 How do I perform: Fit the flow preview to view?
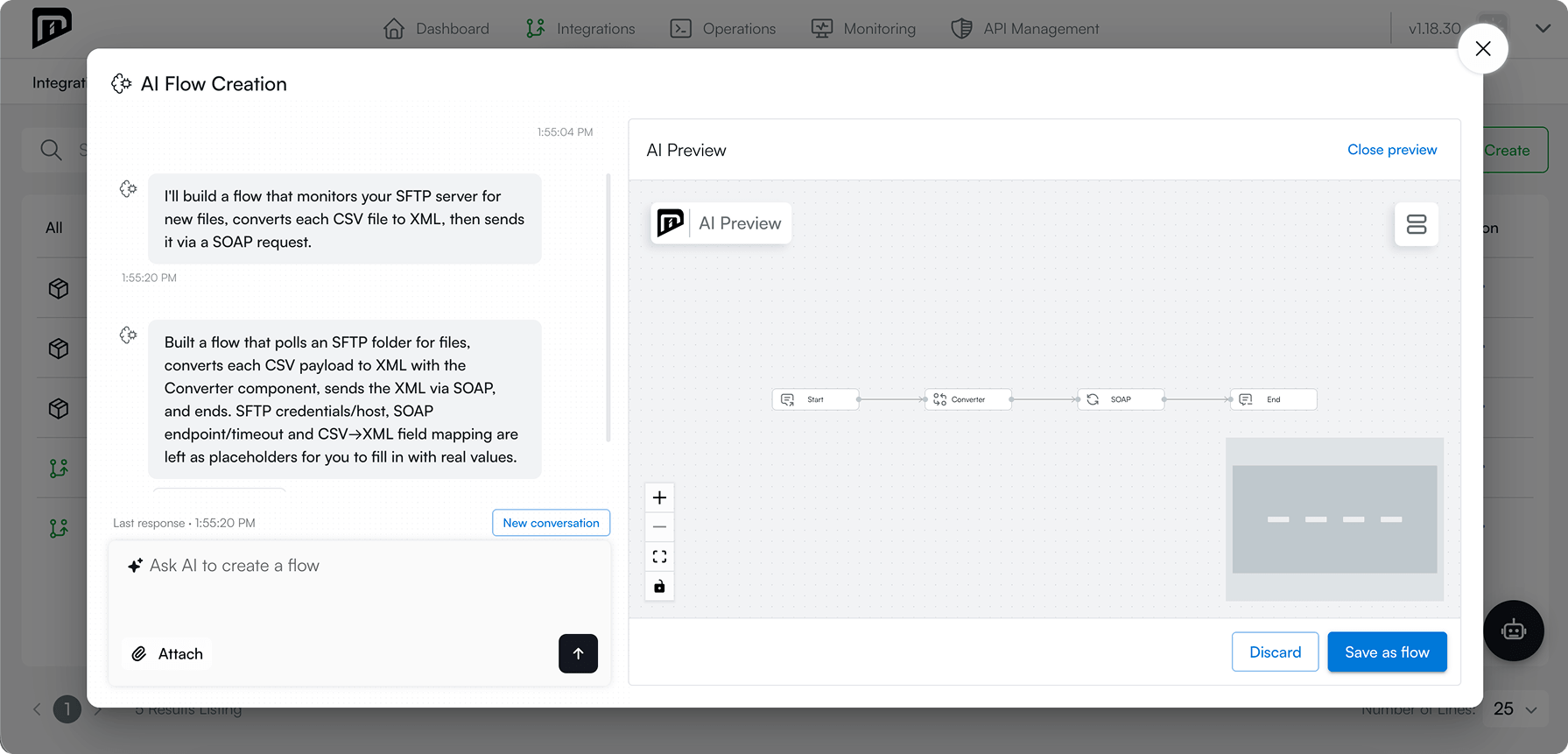coord(659,556)
